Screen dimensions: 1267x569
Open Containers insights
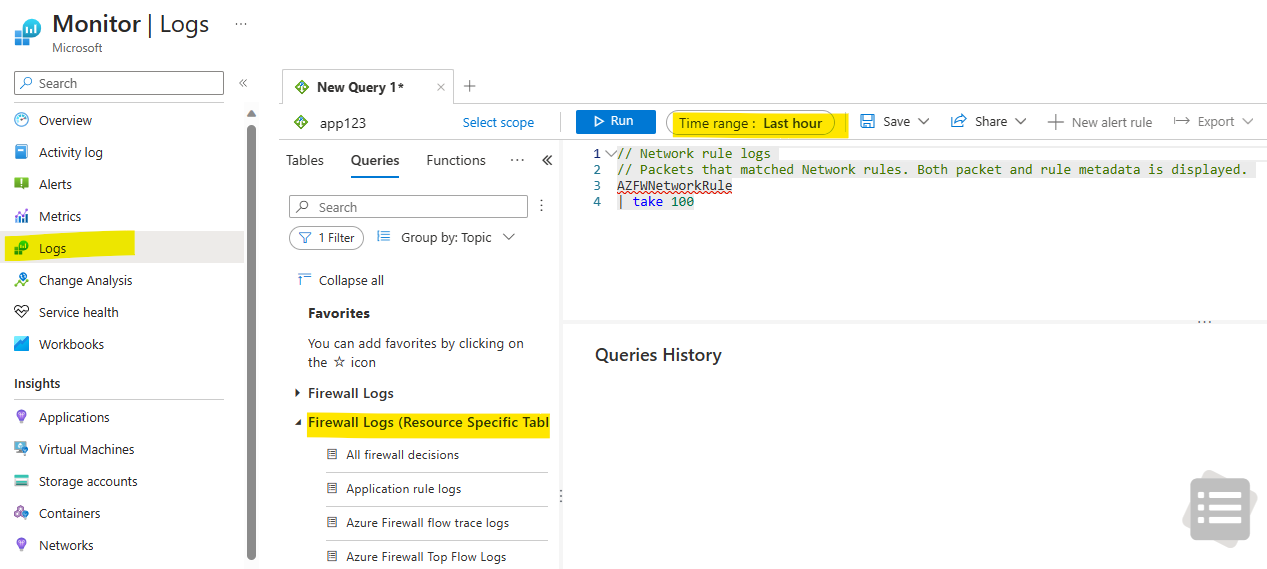pos(69,513)
